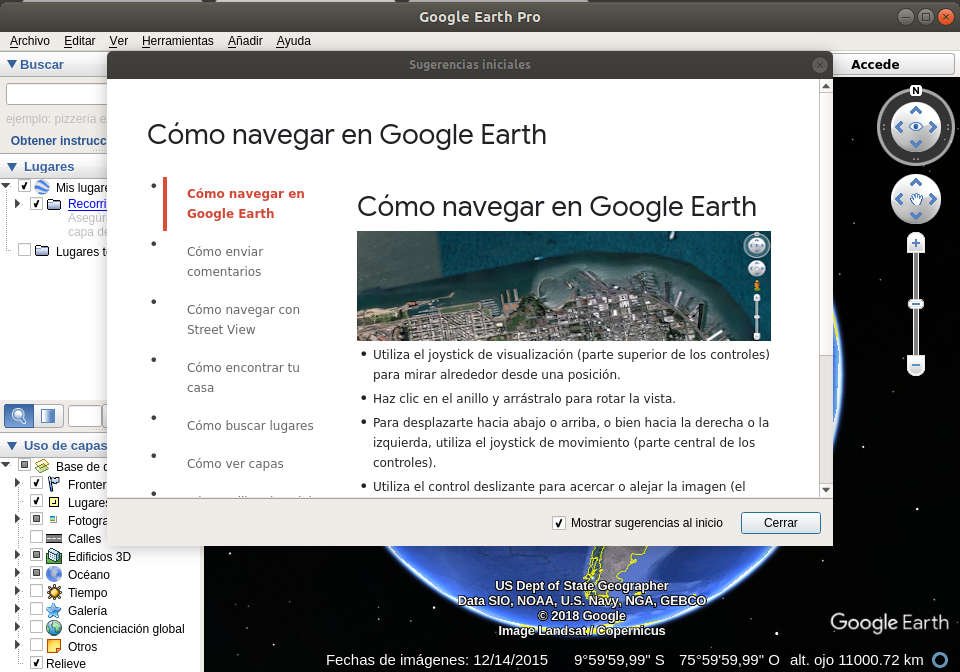Click move-down arrow on the hand joystick
The height and width of the screenshot is (672, 960).
coord(915,215)
